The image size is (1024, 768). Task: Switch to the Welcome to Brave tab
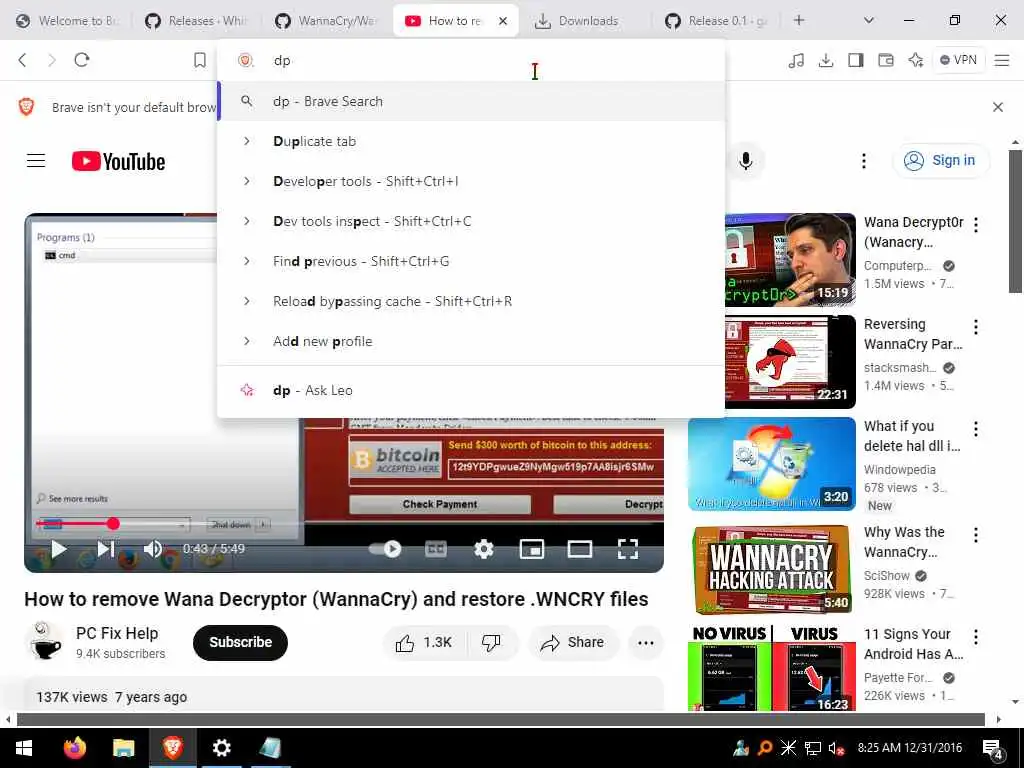click(69, 21)
